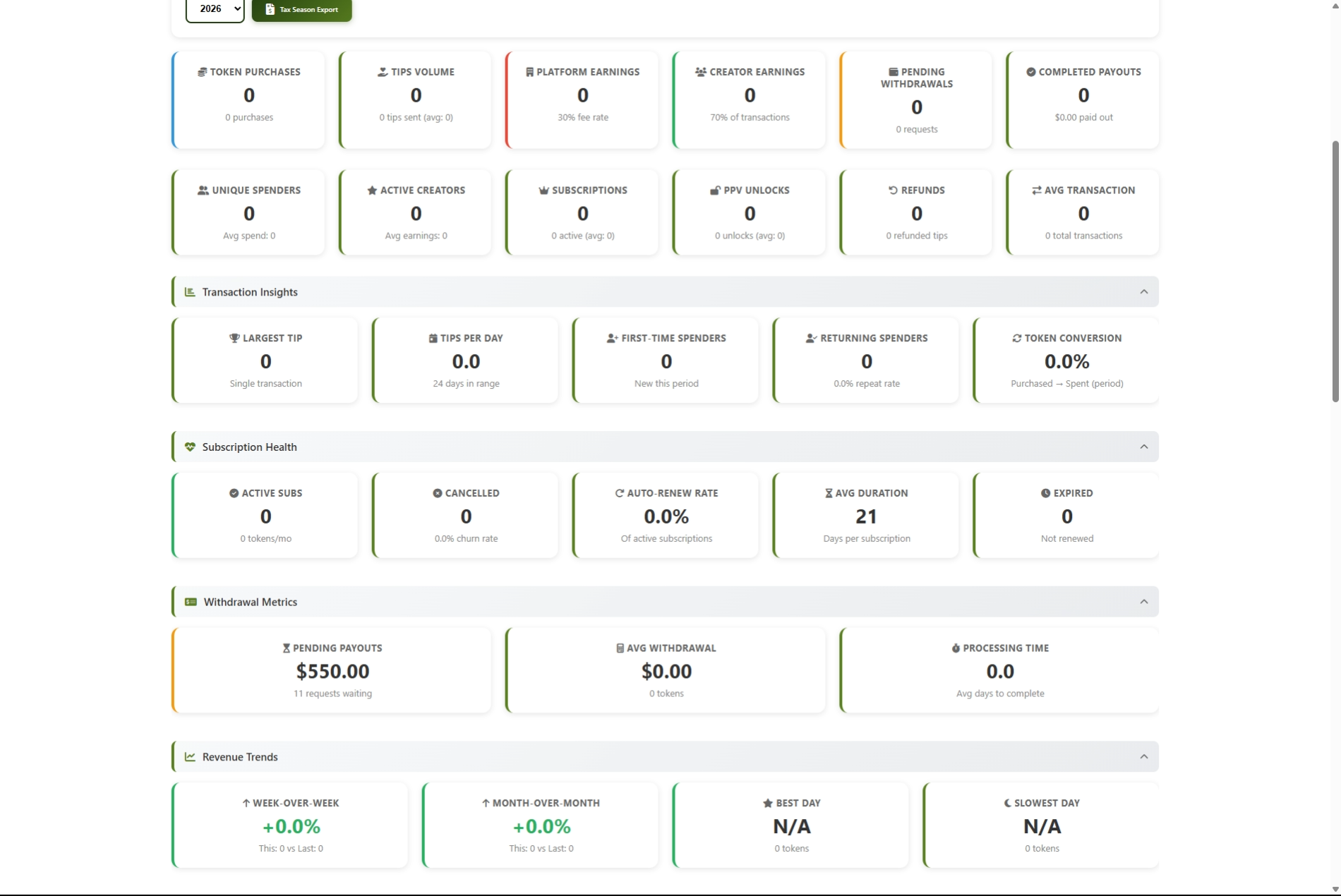Click the Slowest Day moon icon

[1007, 803]
